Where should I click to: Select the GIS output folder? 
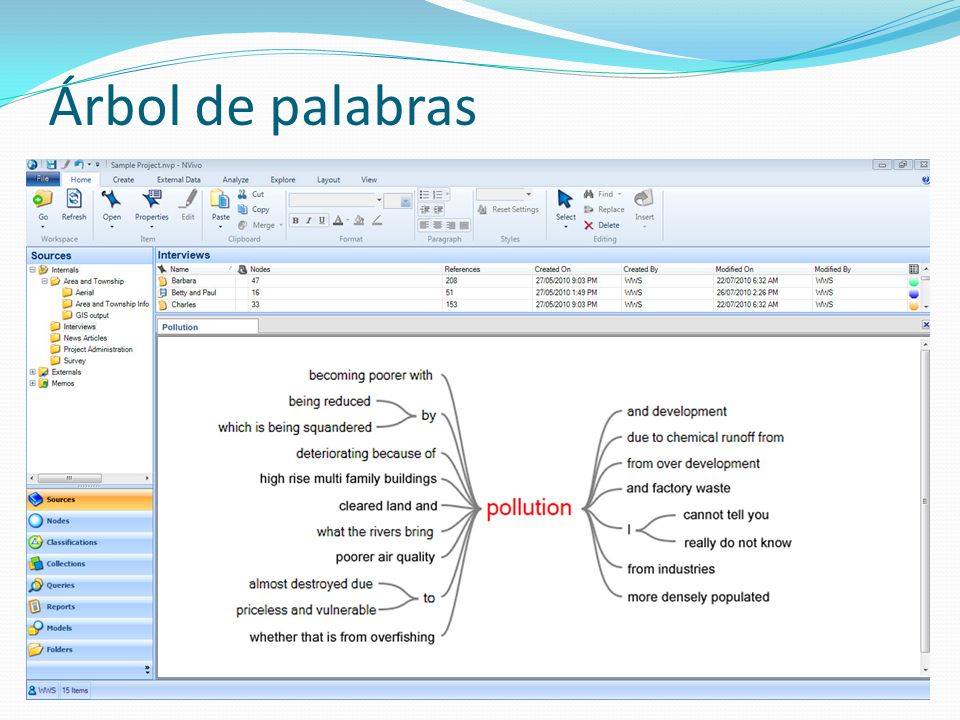pos(86,315)
